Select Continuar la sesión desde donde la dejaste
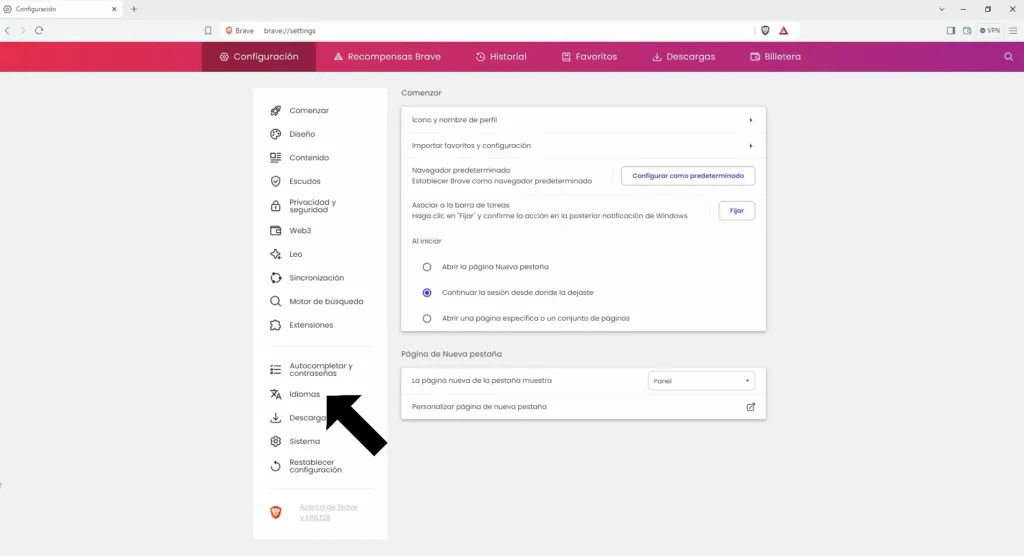This screenshot has width=1024, height=556. (426, 293)
